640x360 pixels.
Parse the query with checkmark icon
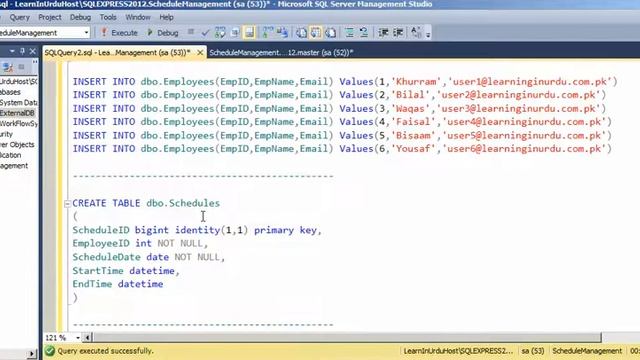point(205,33)
